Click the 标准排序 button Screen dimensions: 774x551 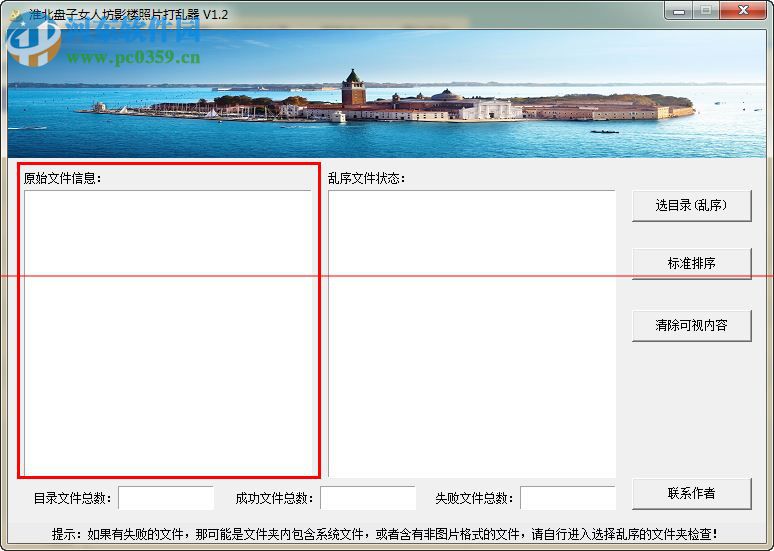pyautogui.click(x=692, y=264)
